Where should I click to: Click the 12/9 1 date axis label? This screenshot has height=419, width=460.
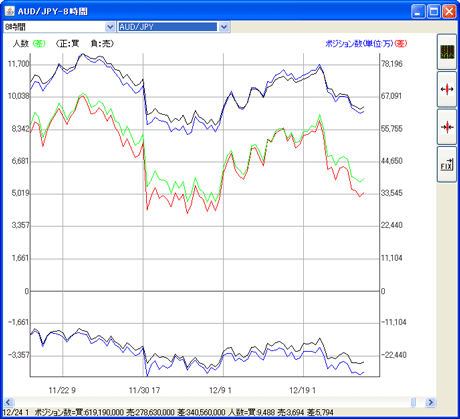220,390
